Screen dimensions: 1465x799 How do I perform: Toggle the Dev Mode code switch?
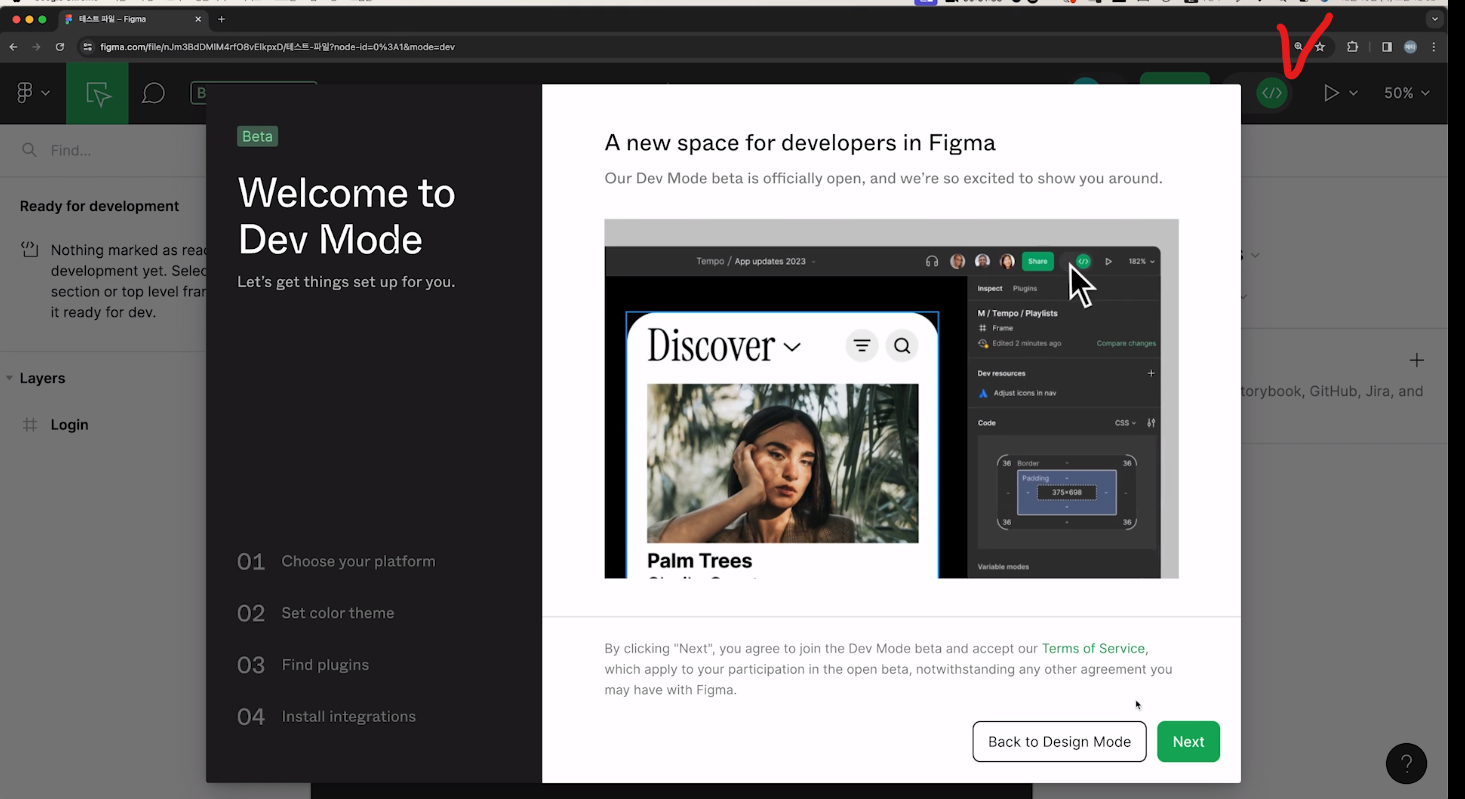point(1272,93)
